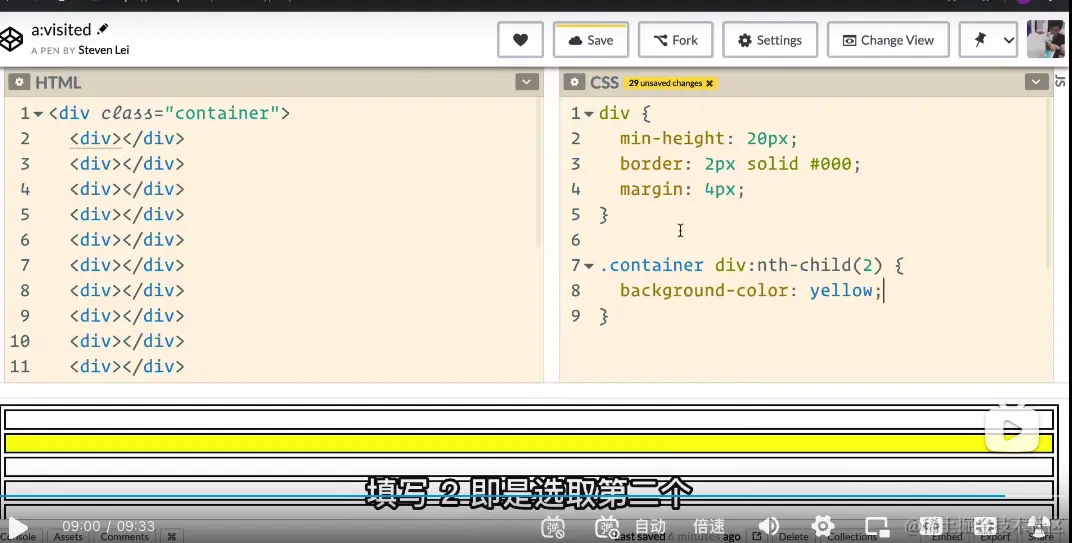Click '.container div:nth-child(2)' selector text

click(741, 265)
